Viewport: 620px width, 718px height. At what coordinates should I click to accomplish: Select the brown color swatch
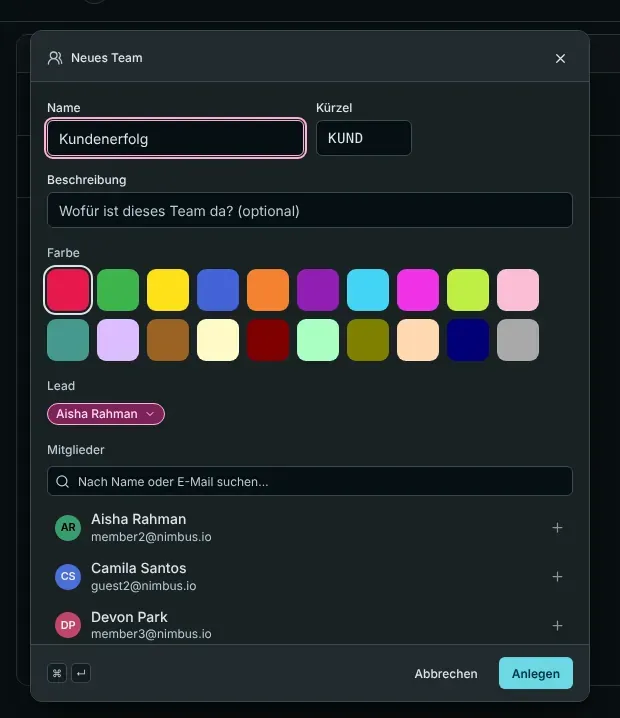(168, 340)
